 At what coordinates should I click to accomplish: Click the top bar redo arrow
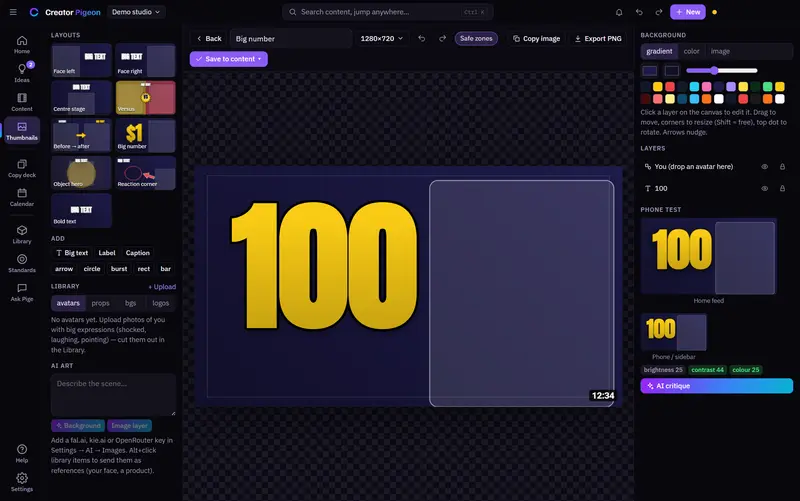pyautogui.click(x=659, y=12)
